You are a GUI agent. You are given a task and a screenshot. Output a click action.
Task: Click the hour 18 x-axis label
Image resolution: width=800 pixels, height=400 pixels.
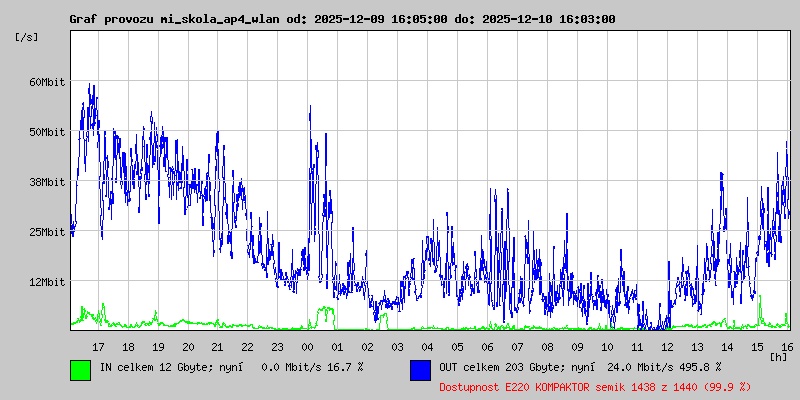coord(128,347)
